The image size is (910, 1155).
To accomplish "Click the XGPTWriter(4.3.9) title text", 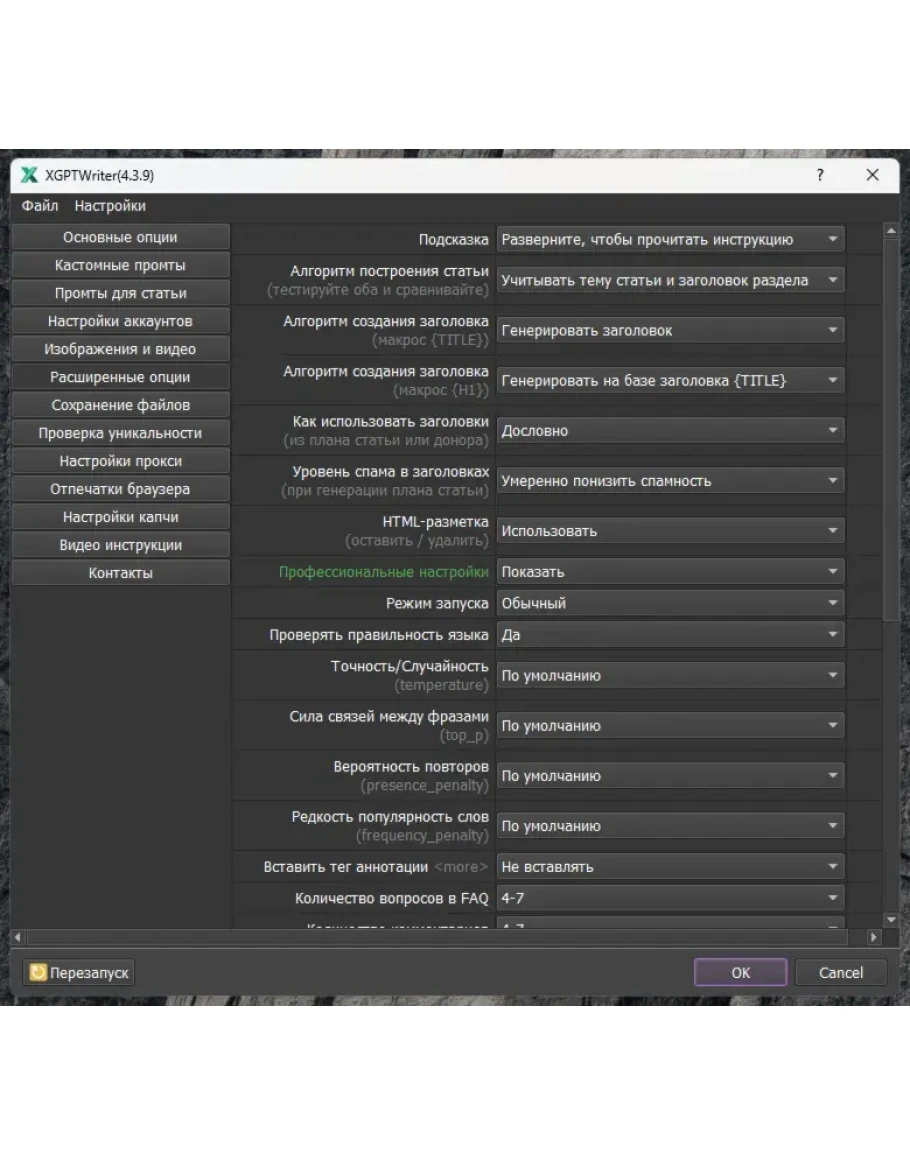I will pos(99,175).
